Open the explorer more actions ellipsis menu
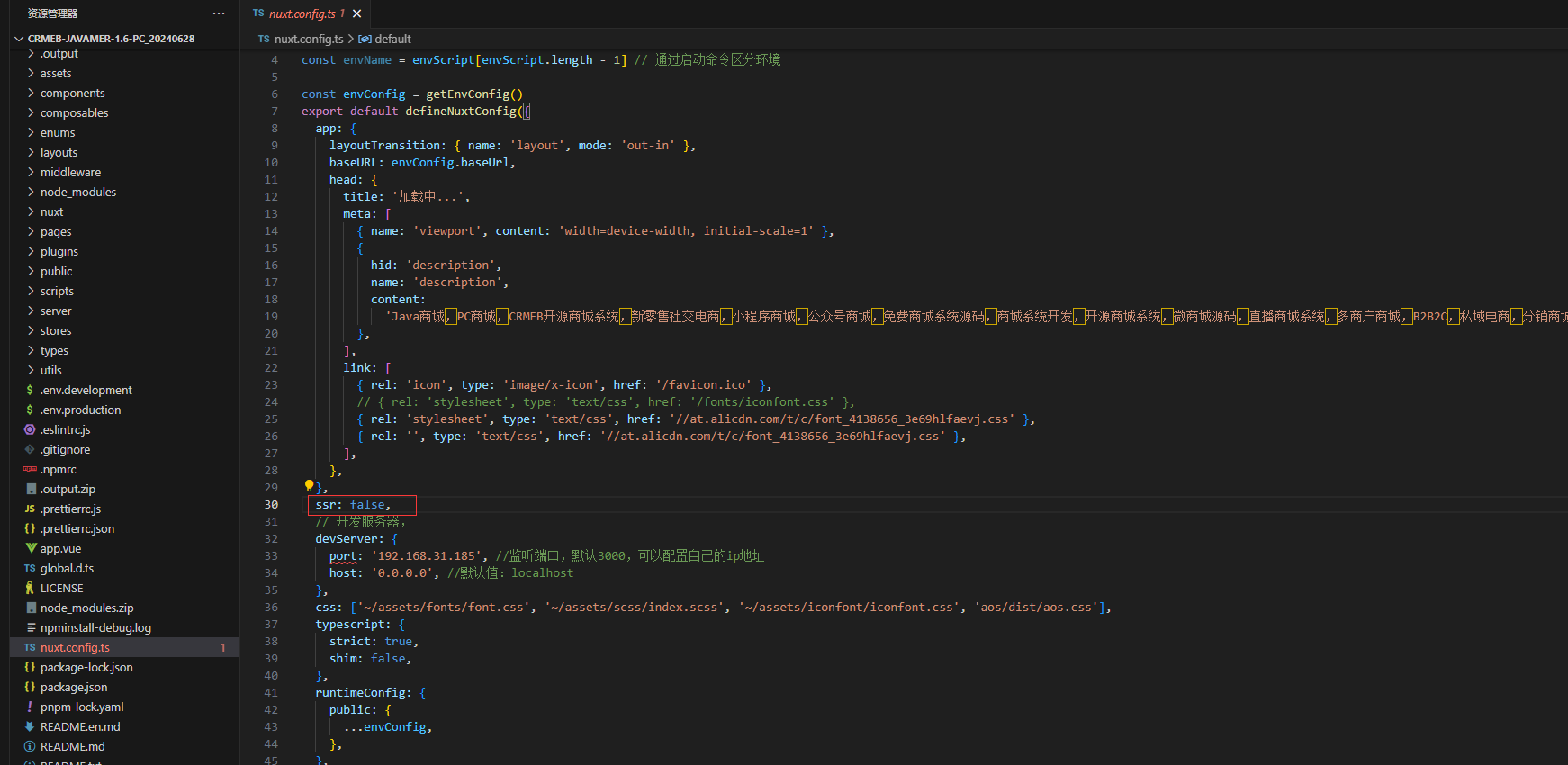This screenshot has width=1568, height=765. pos(219,13)
